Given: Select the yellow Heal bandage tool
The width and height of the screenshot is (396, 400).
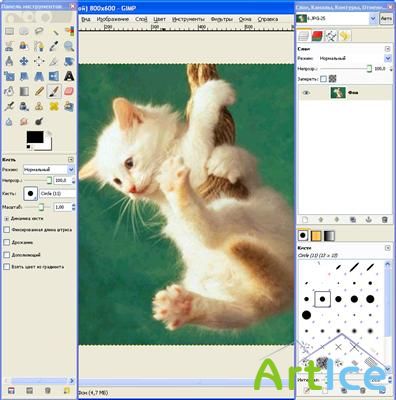Looking at the screenshot, I should [x=55, y=106].
